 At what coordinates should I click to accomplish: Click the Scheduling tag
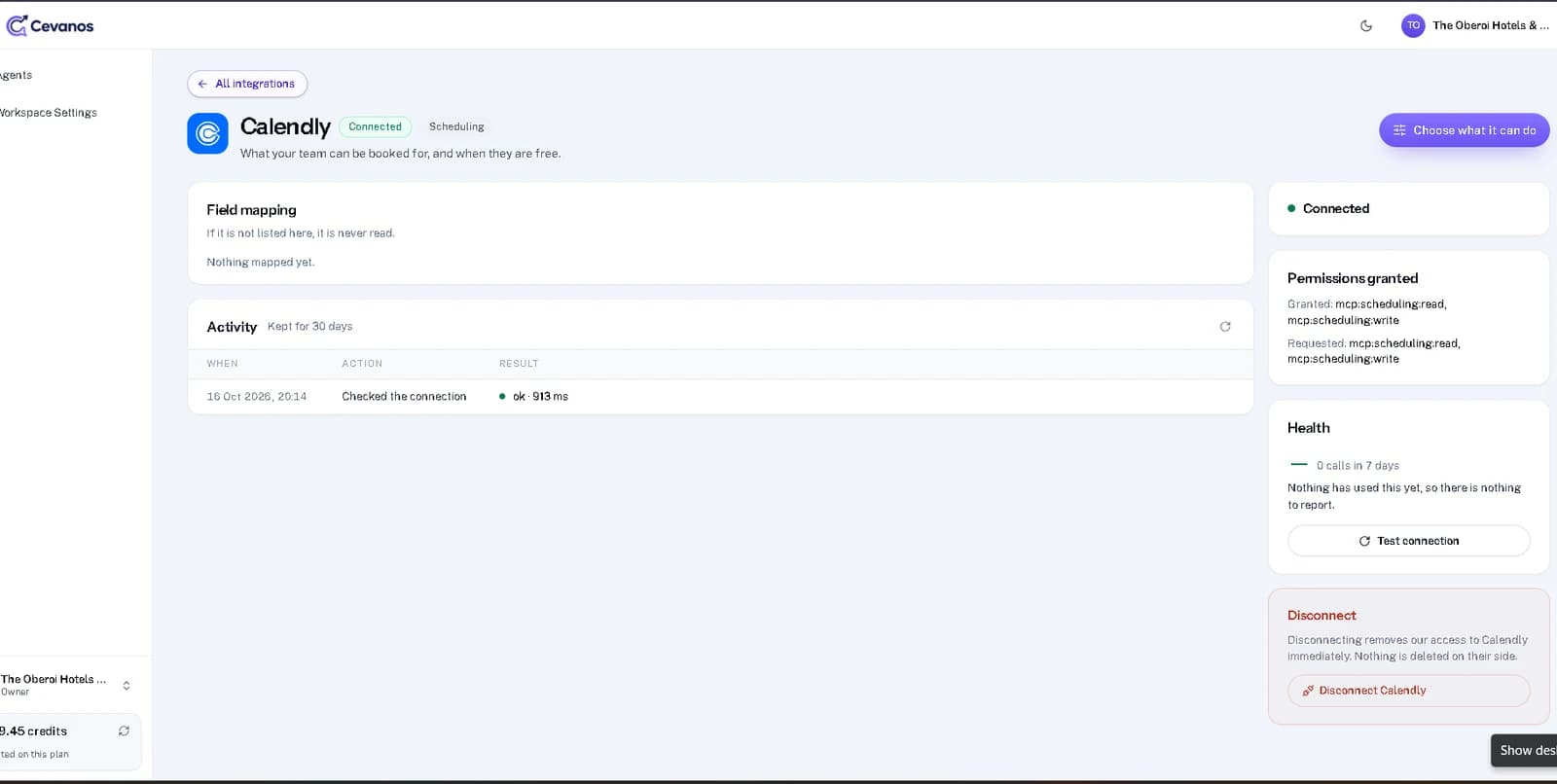tap(456, 126)
